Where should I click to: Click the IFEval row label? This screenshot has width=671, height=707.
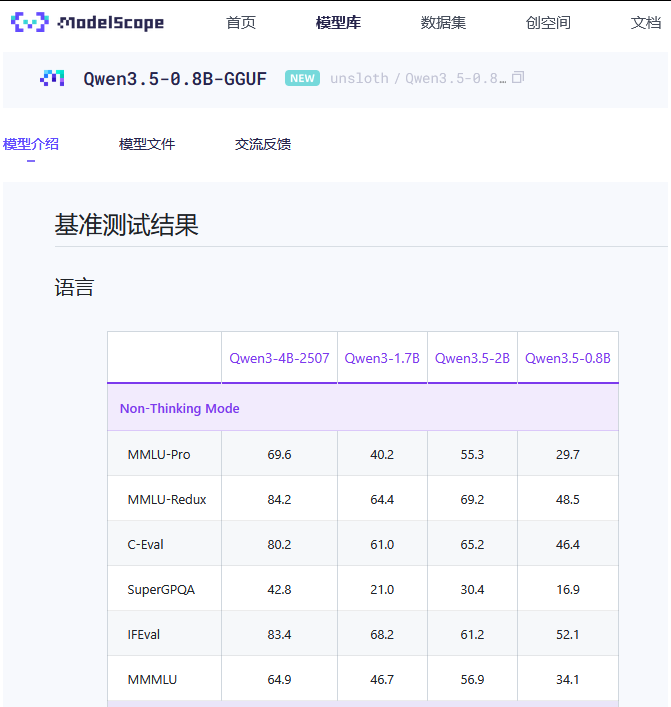click(143, 635)
